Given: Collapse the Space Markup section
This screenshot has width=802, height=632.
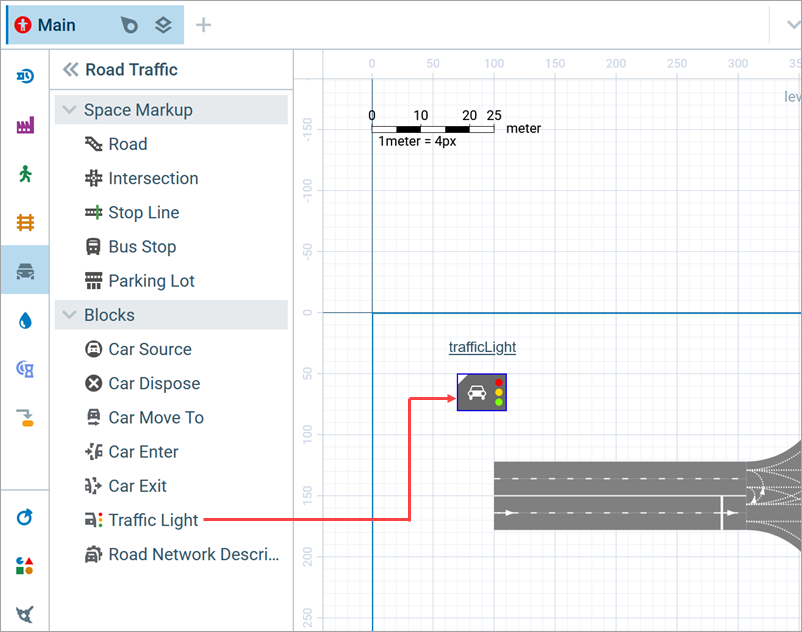Looking at the screenshot, I should (x=69, y=110).
